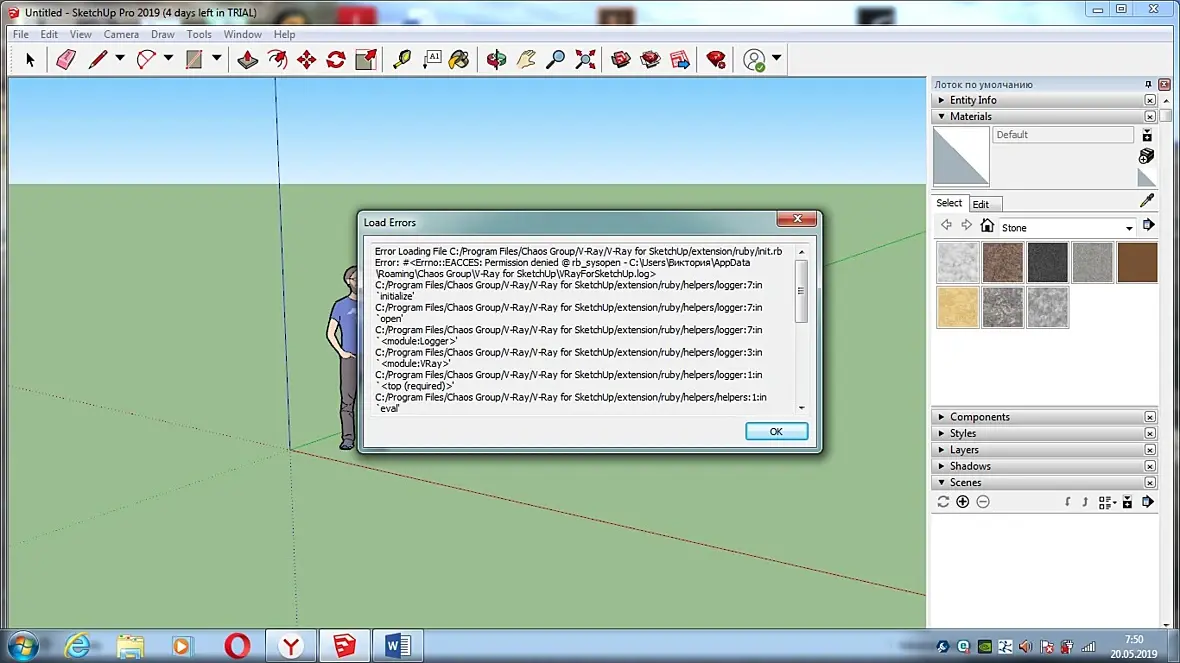
Task: Open the Extension Warehouse
Action: [x=650, y=59]
